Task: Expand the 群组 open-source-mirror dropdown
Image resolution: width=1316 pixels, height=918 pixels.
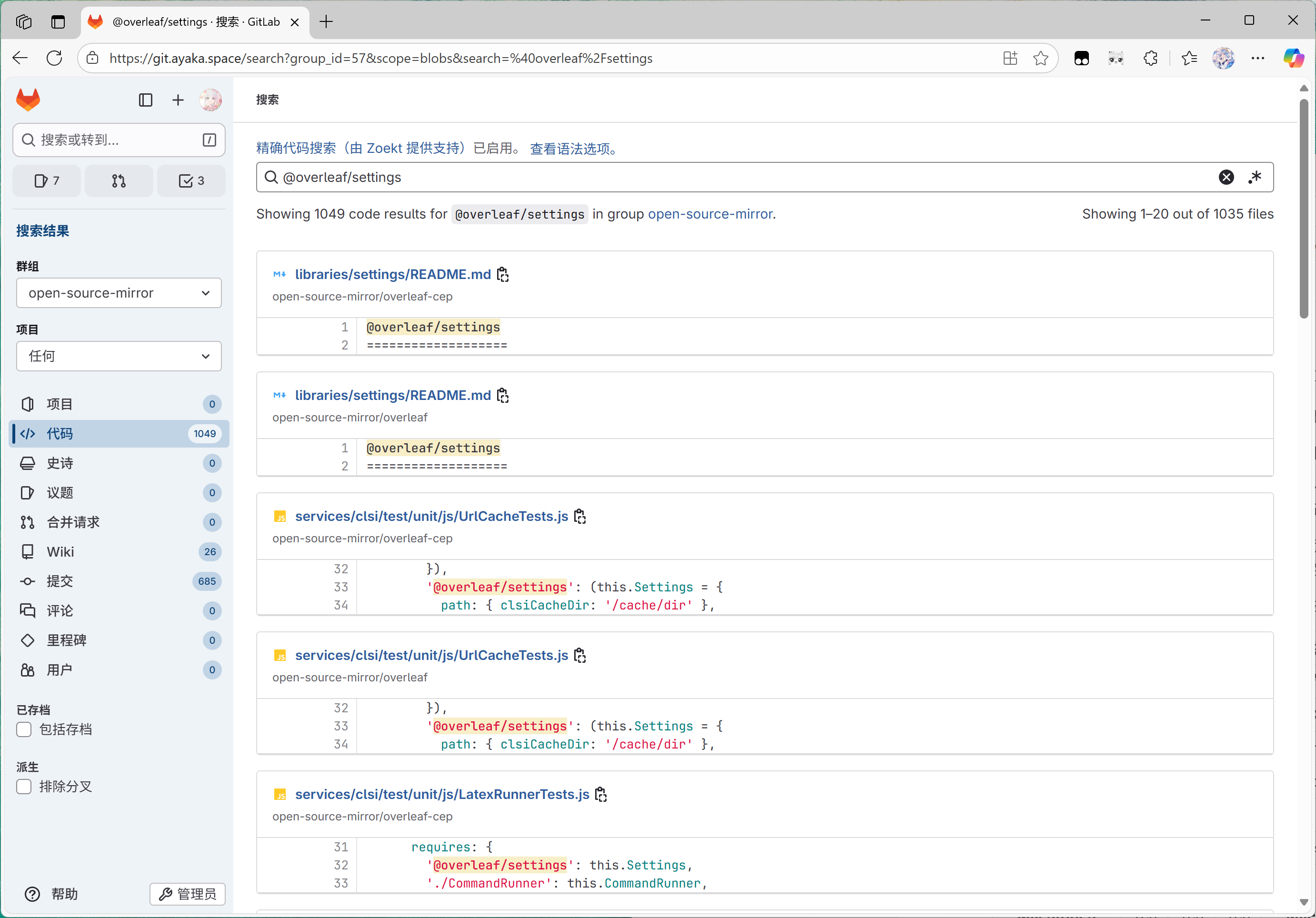Action: pos(119,293)
